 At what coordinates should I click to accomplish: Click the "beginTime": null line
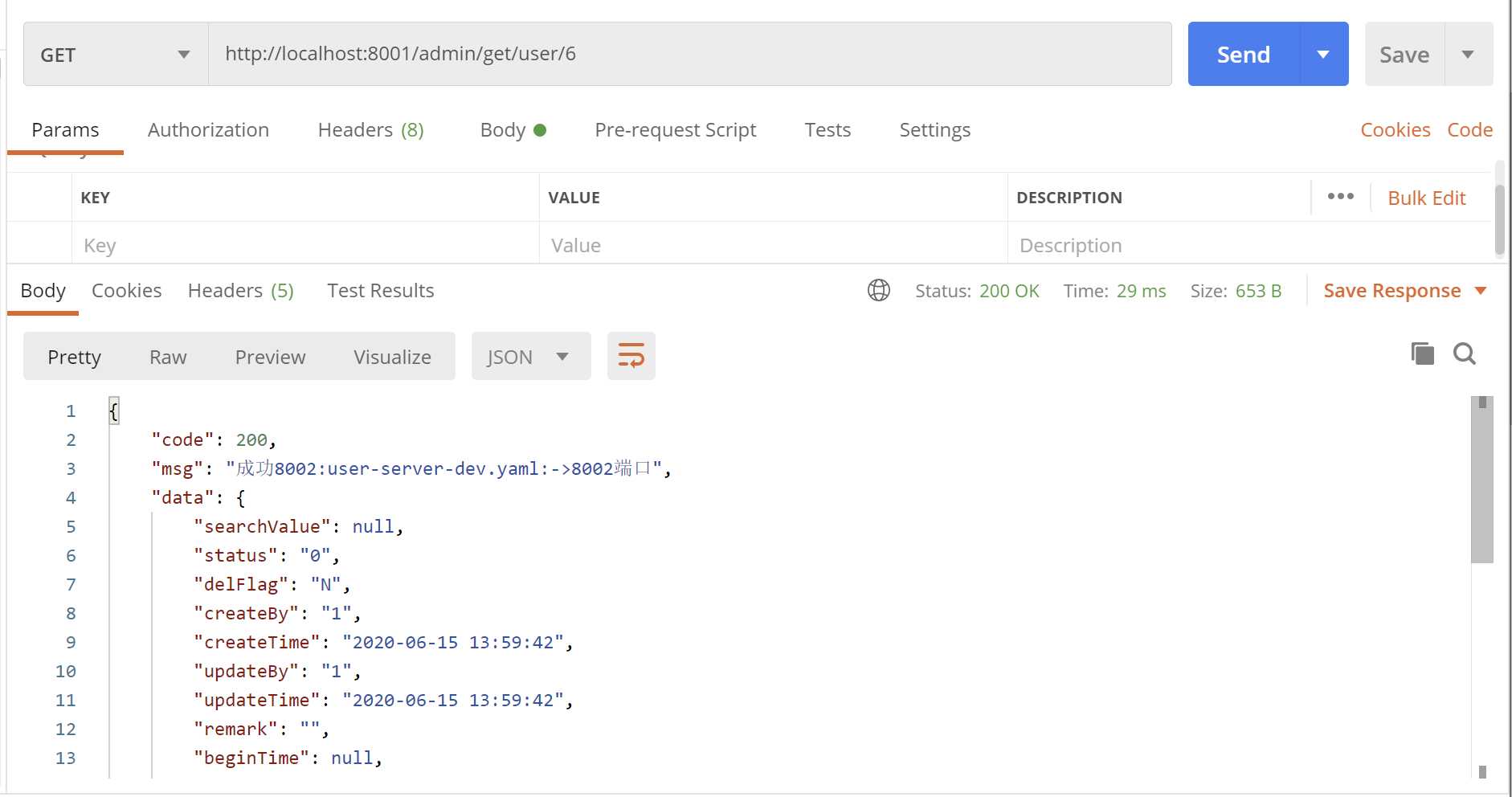pos(288,758)
